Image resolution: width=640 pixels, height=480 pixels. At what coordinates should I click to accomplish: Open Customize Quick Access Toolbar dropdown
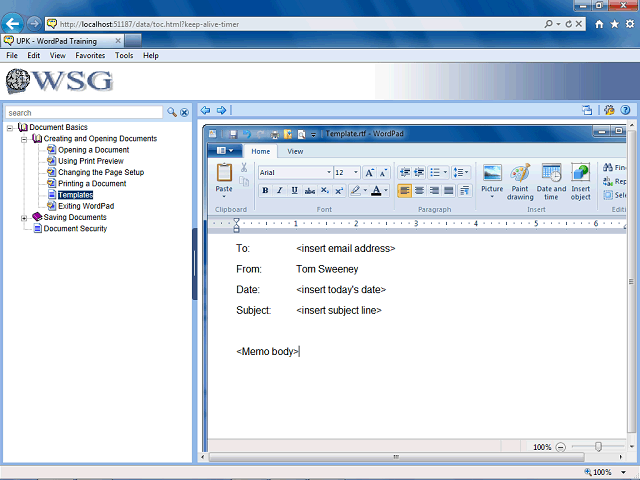pyautogui.click(x=313, y=135)
